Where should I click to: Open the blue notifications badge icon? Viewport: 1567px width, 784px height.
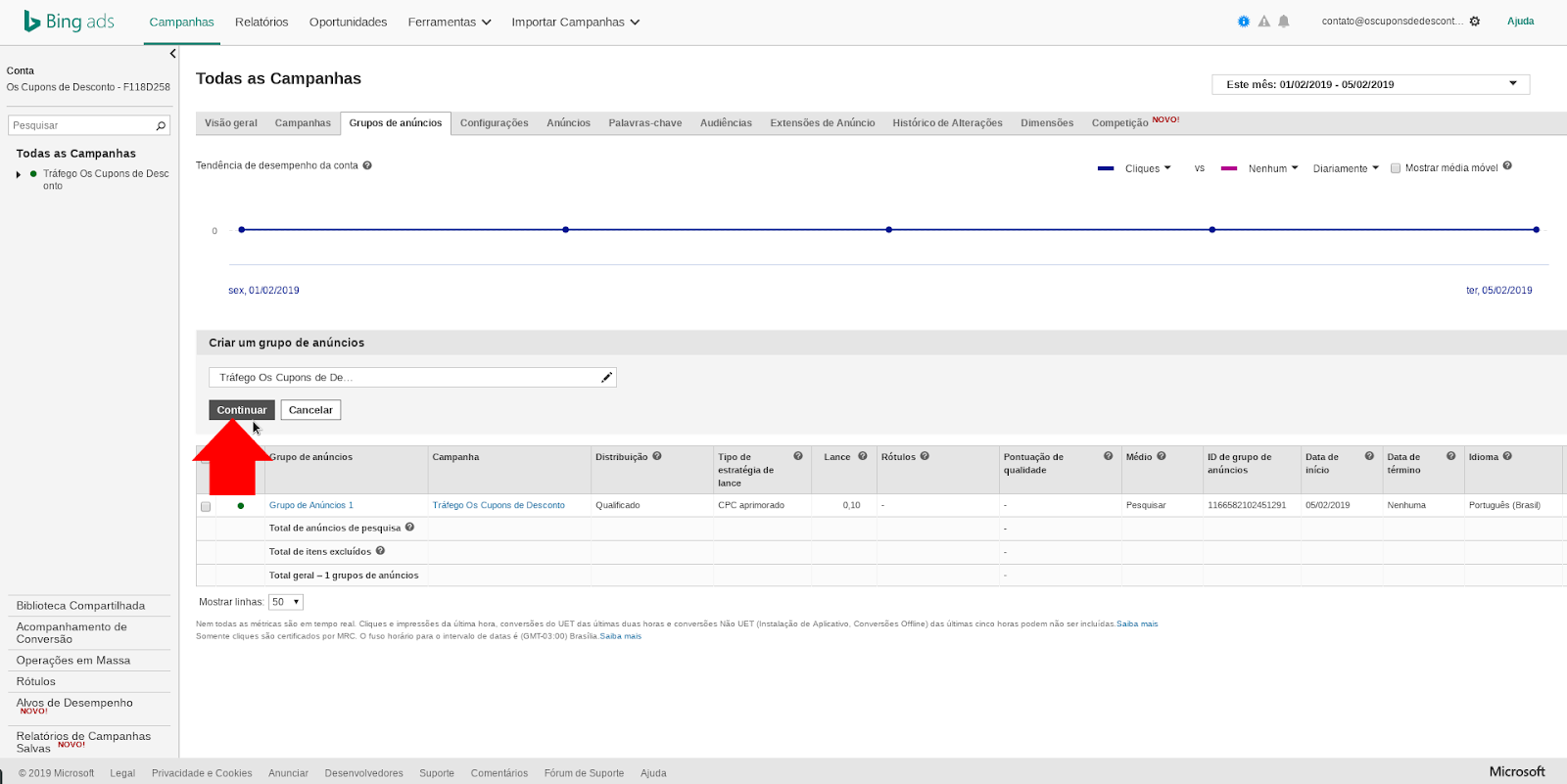pos(1244,22)
